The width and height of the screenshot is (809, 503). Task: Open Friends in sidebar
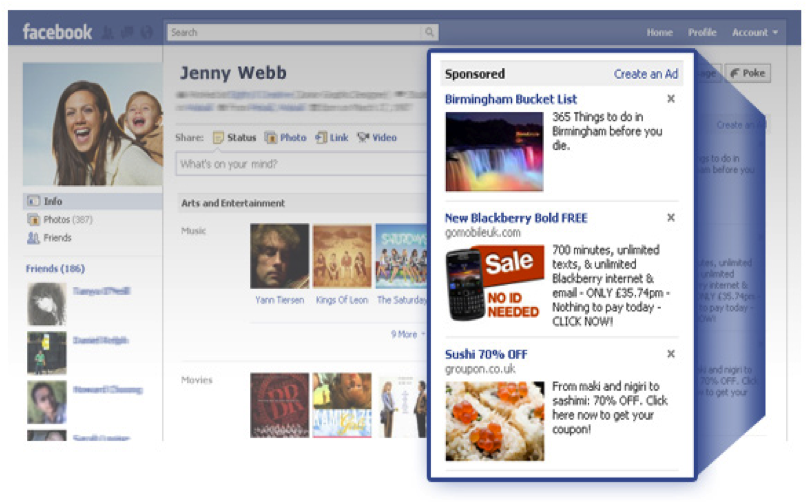(50, 238)
